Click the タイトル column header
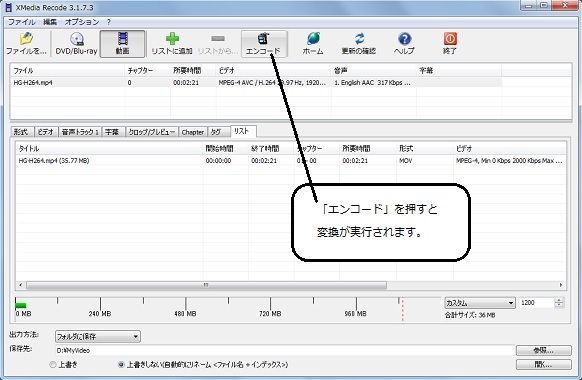 pyautogui.click(x=109, y=149)
